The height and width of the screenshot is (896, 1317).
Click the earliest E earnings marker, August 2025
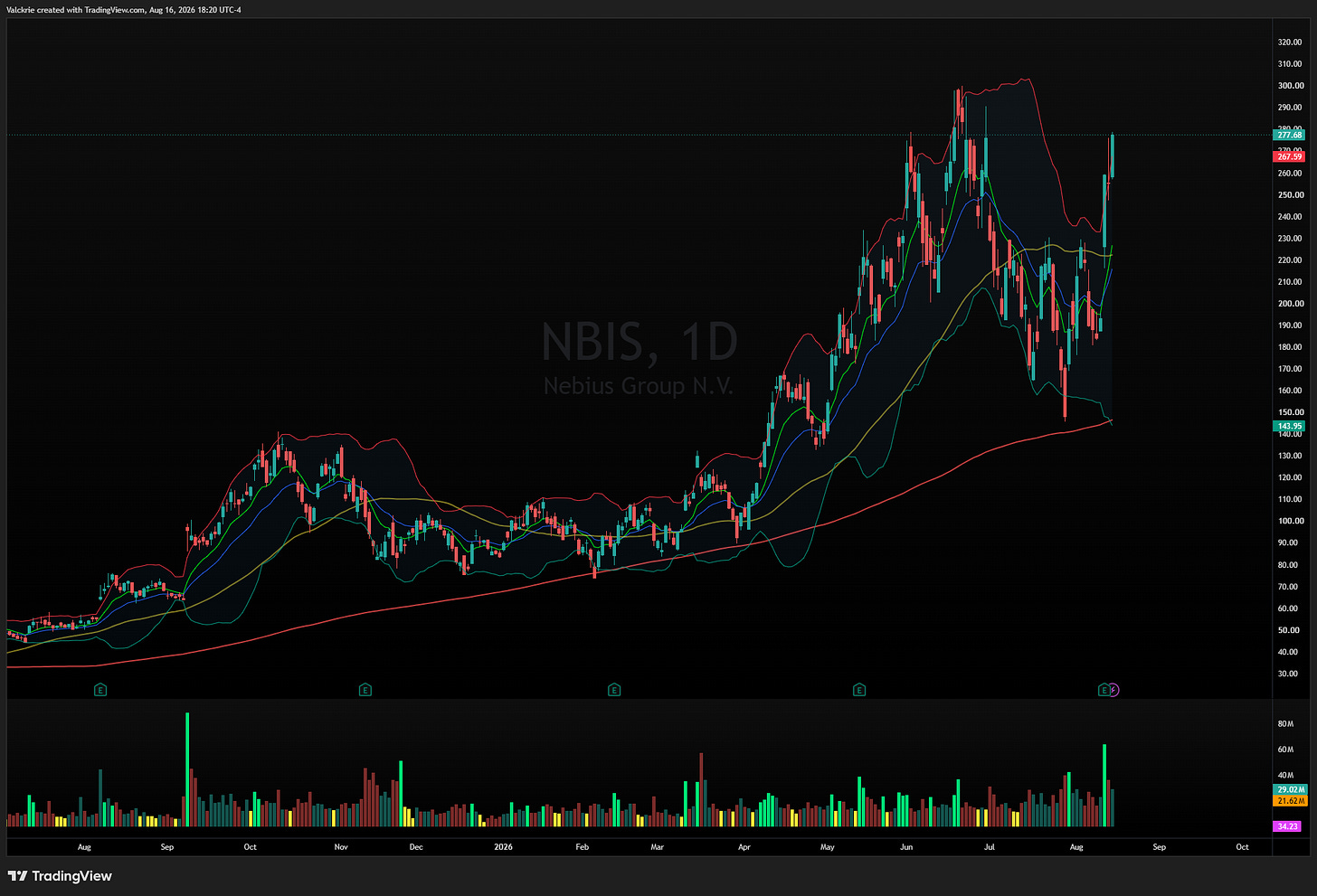coord(100,690)
